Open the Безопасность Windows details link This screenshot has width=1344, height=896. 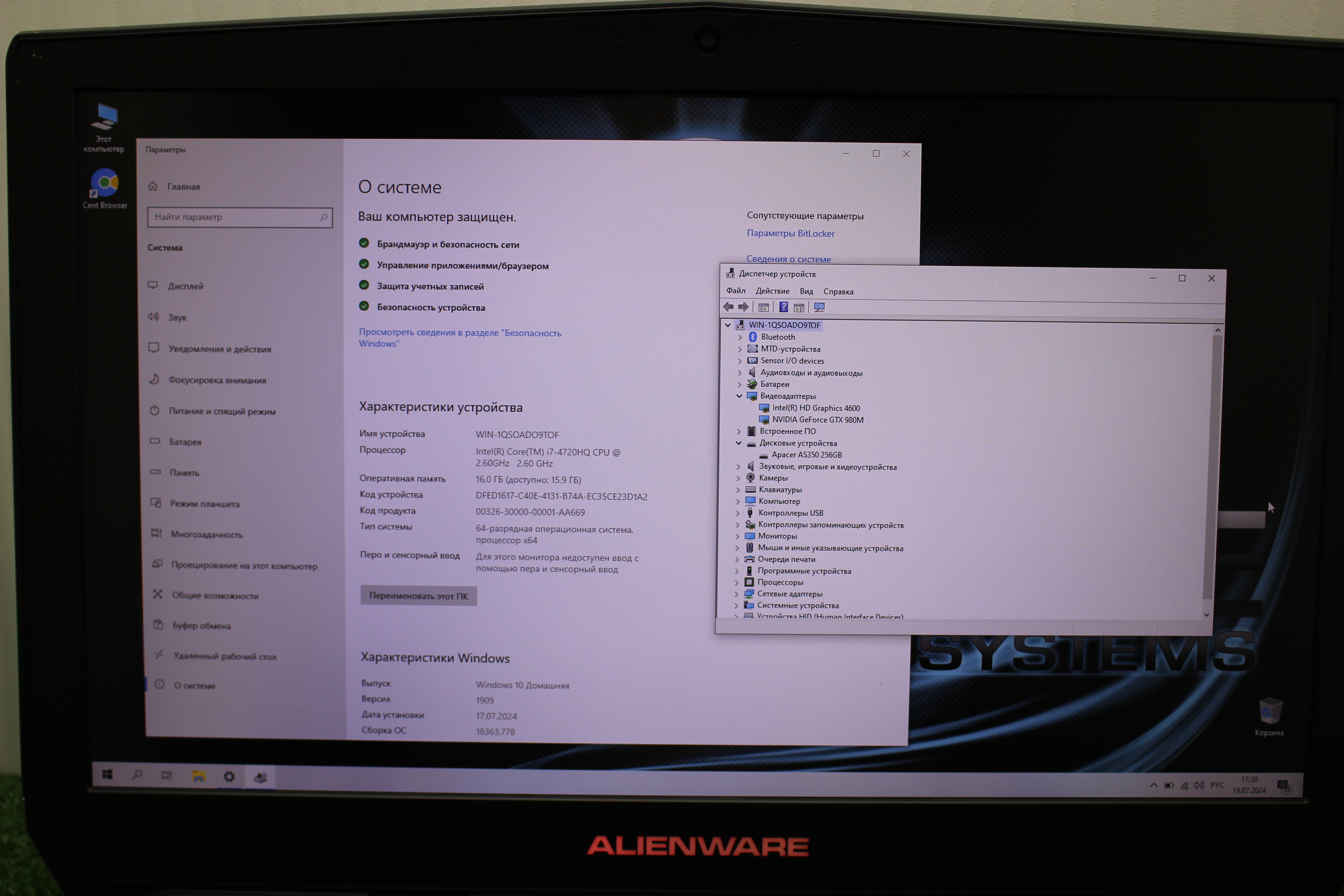pyautogui.click(x=460, y=338)
